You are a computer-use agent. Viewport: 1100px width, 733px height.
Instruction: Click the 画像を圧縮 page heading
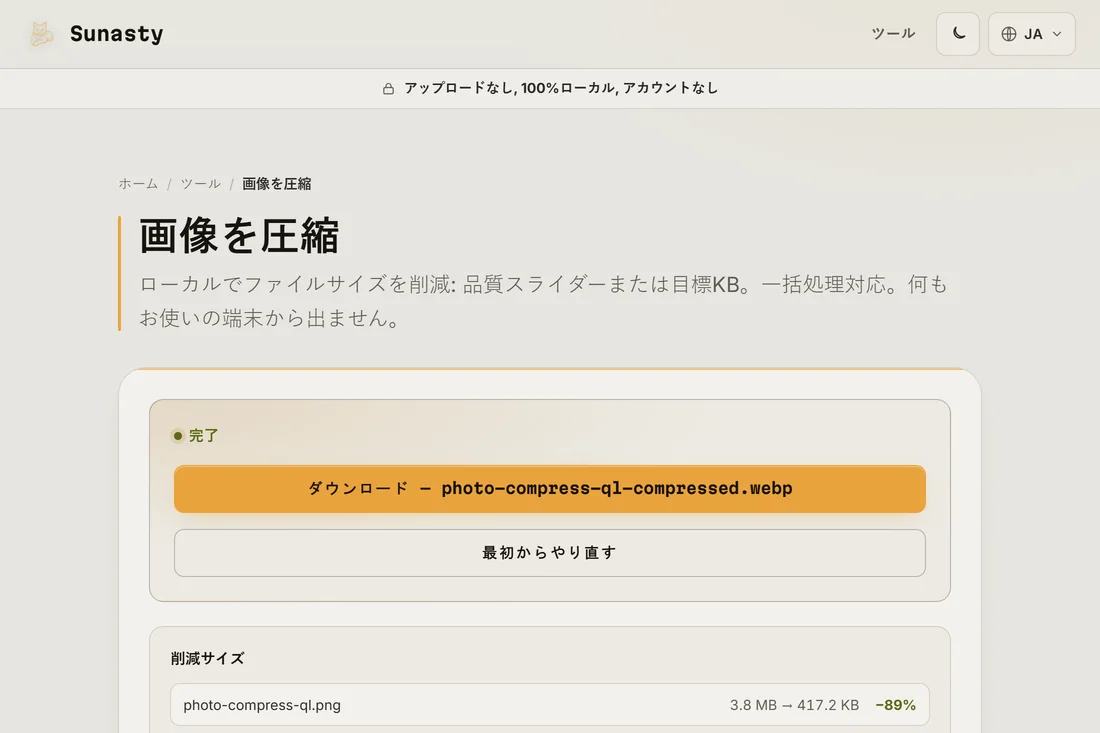point(239,236)
